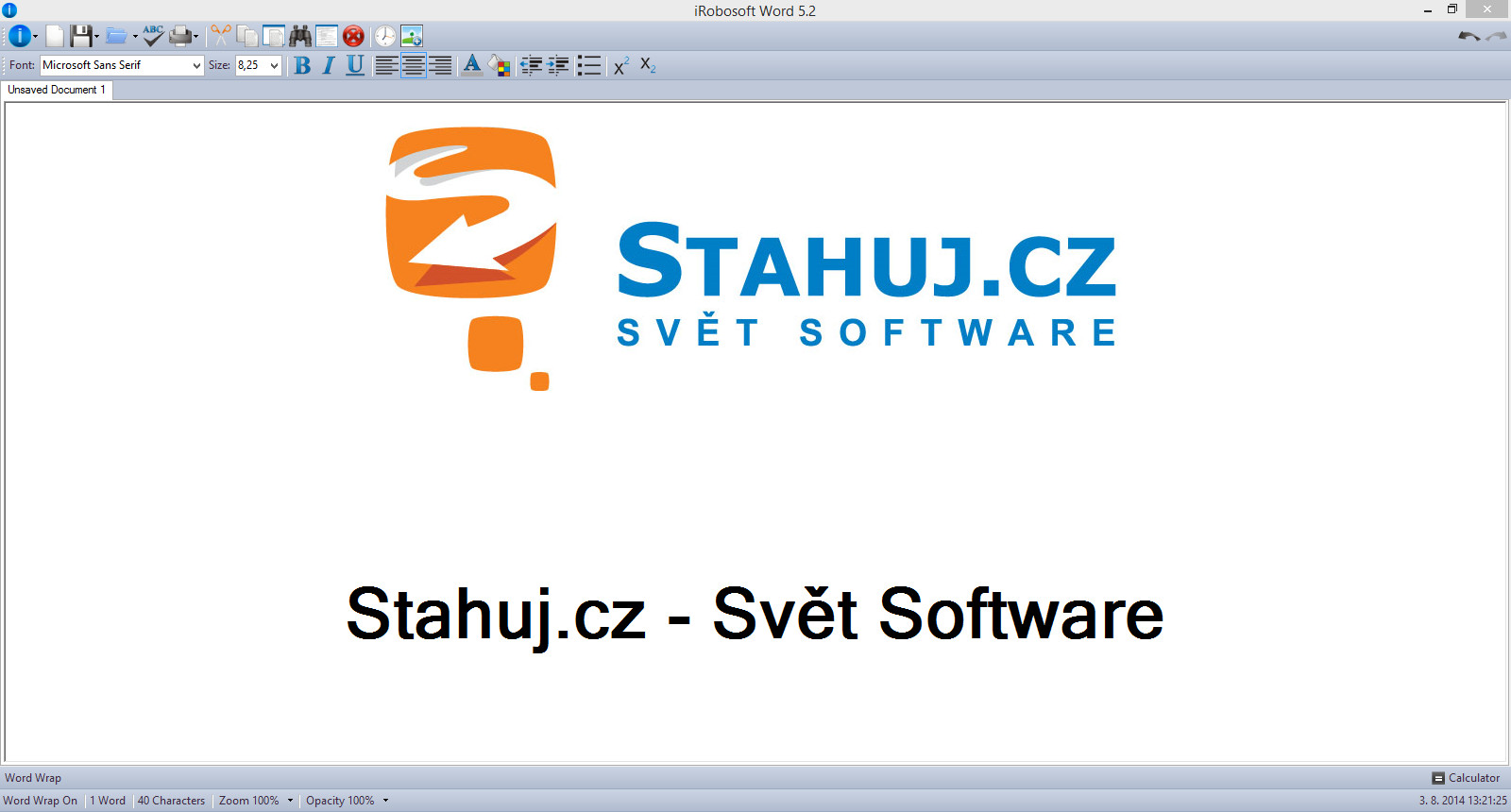
Task: Apply subscript formatting
Action: (x=648, y=65)
